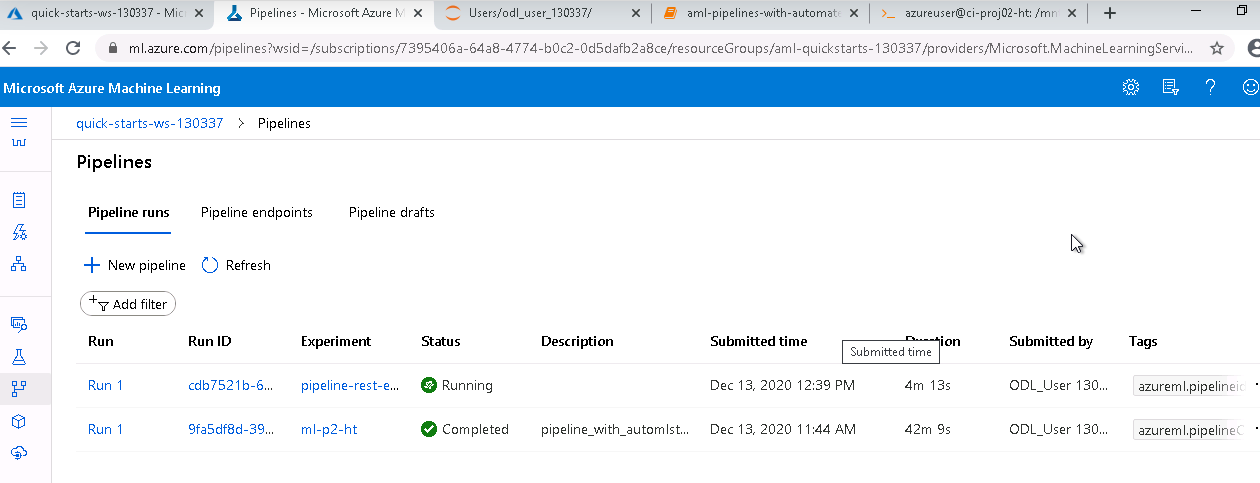Sort by the Submitted by column header
This screenshot has height=483, width=1260.
(1051, 341)
